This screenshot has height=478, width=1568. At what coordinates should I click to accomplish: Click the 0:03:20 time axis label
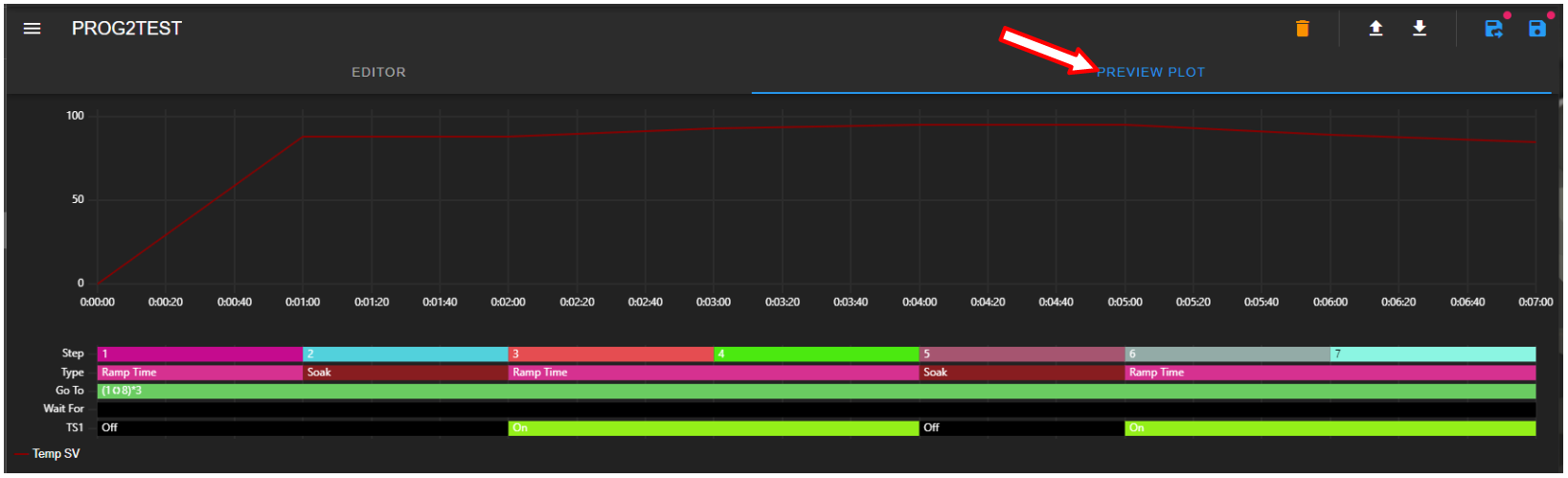pos(783,302)
